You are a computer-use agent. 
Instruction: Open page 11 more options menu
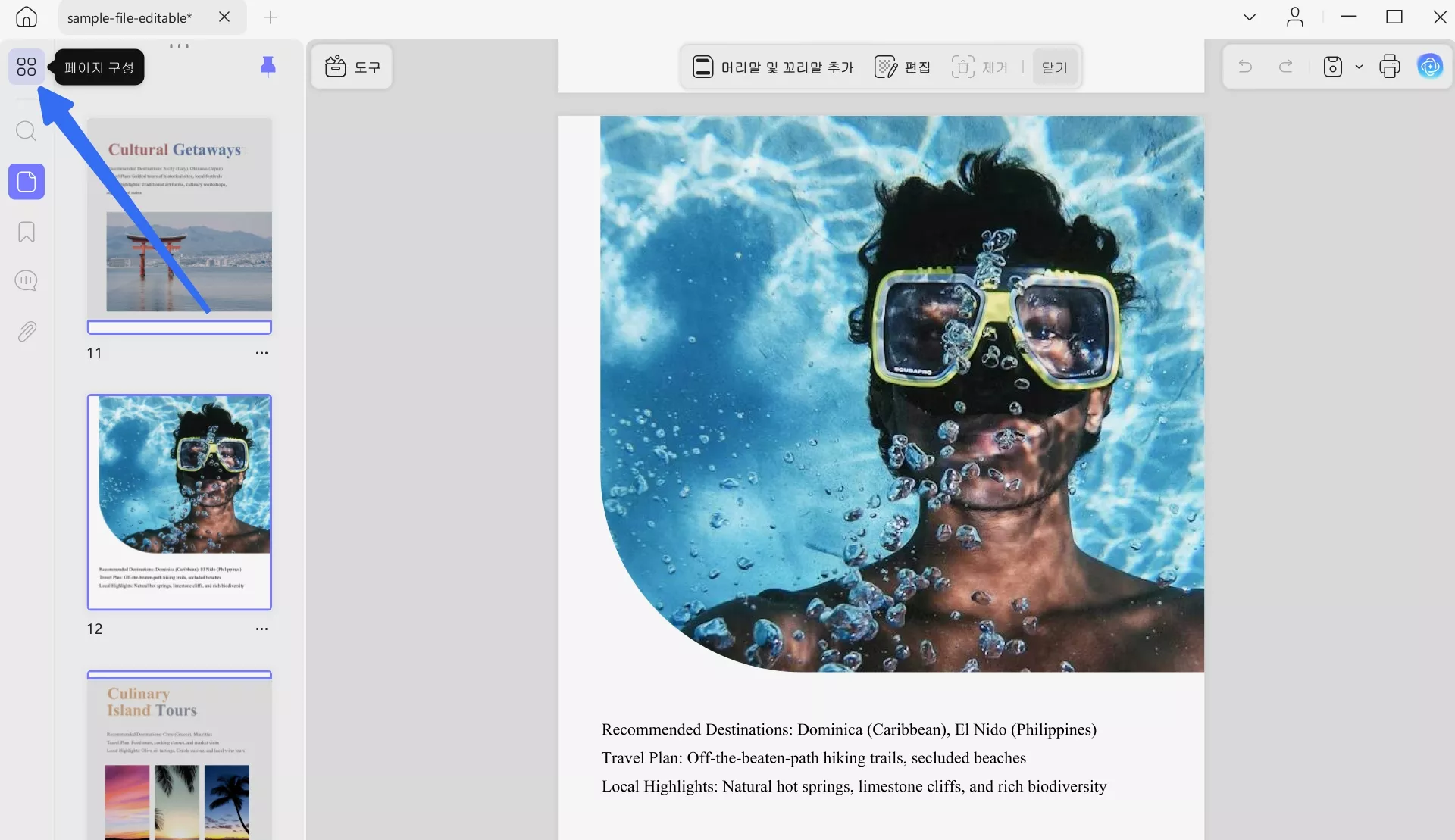[261, 353]
